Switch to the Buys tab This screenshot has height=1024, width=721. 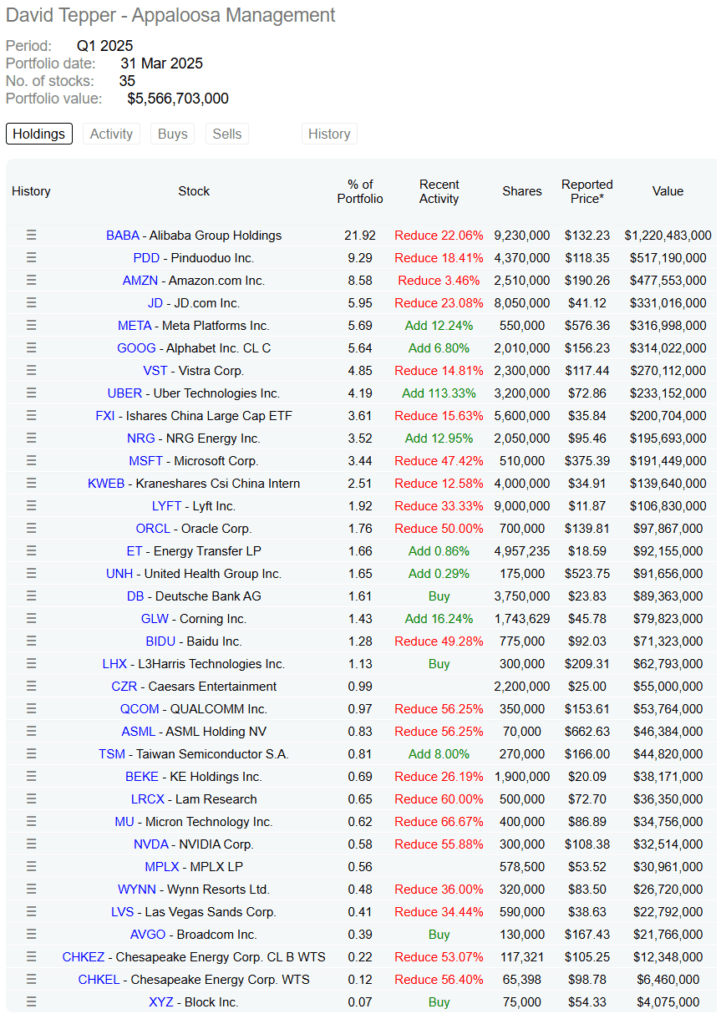(x=172, y=134)
